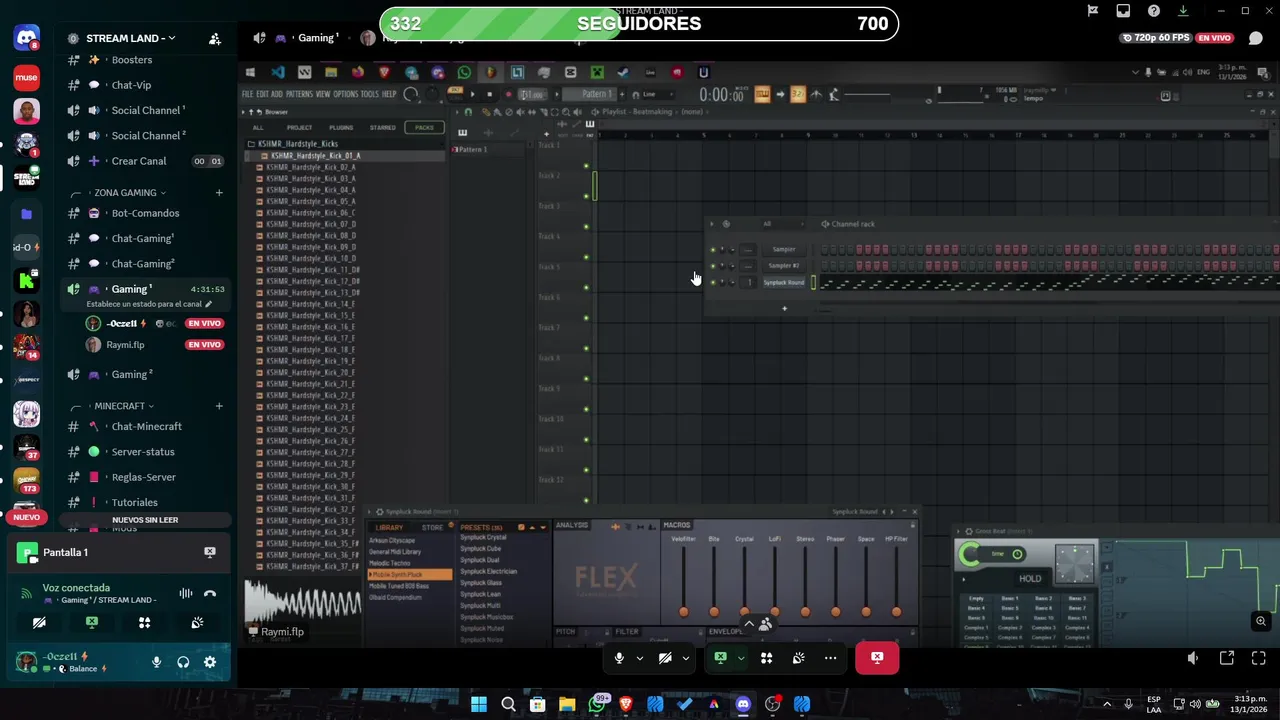
Task: Open the Server-status channel
Action: pyautogui.click(x=144, y=452)
